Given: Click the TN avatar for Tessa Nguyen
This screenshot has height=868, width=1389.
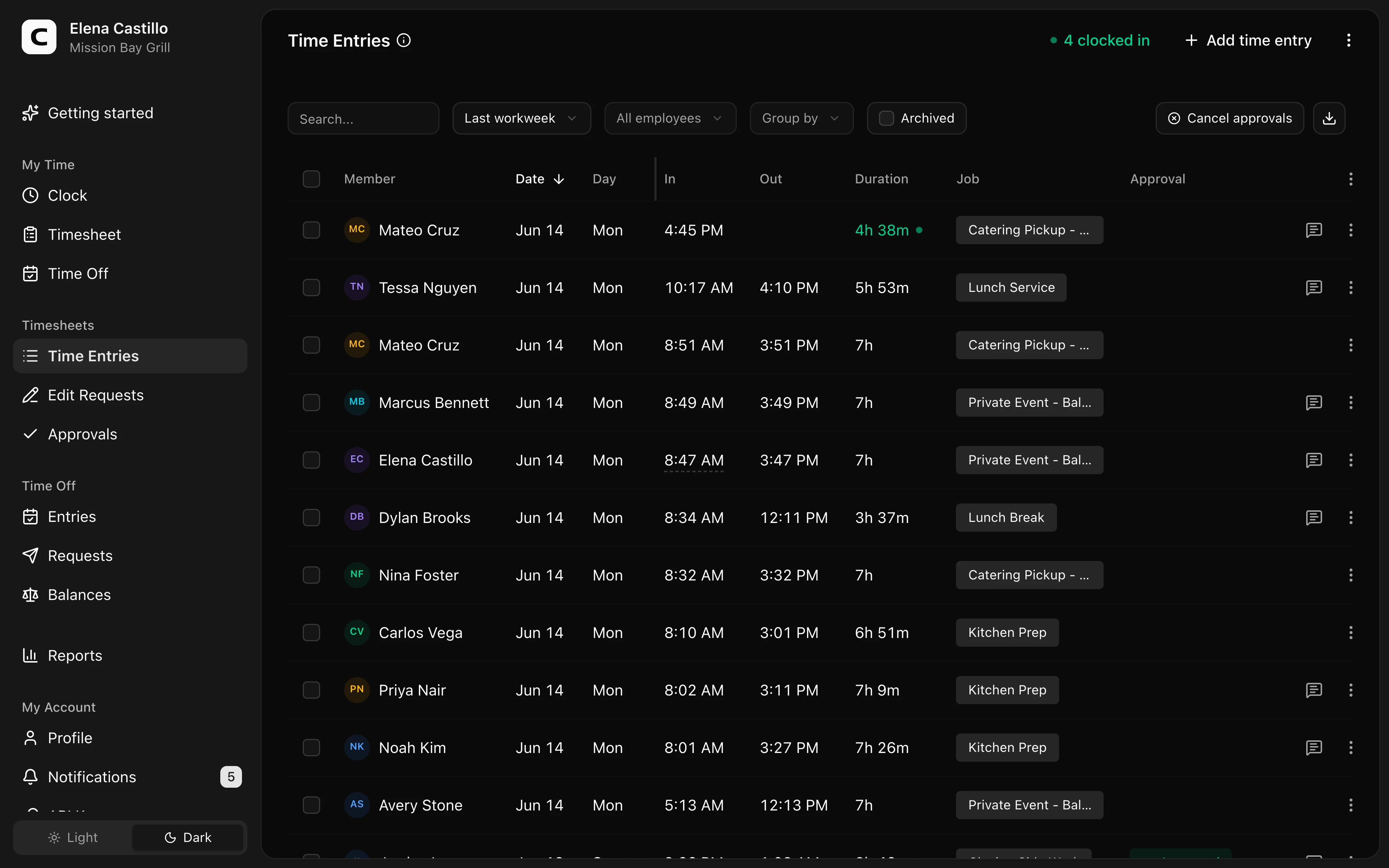Looking at the screenshot, I should coord(356,287).
